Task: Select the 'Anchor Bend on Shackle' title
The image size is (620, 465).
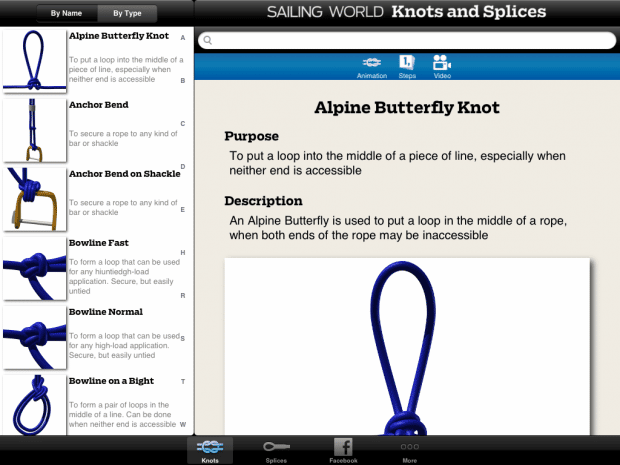Action: coord(125,174)
